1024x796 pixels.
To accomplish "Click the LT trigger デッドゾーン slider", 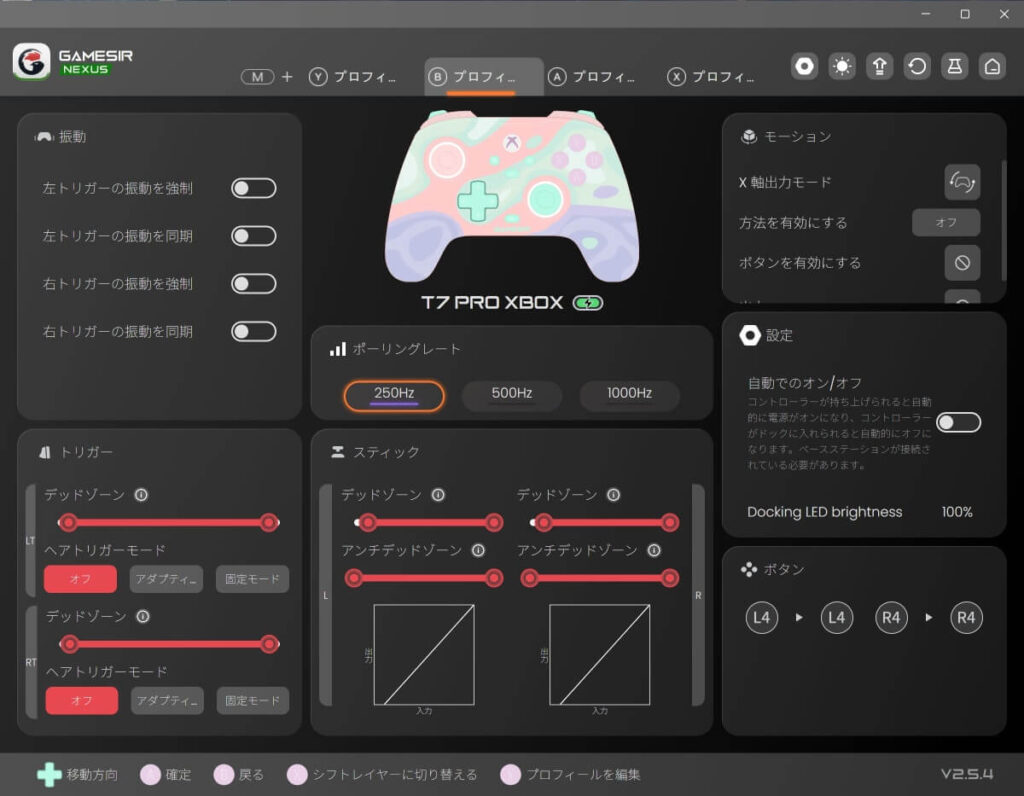I will (x=168, y=522).
